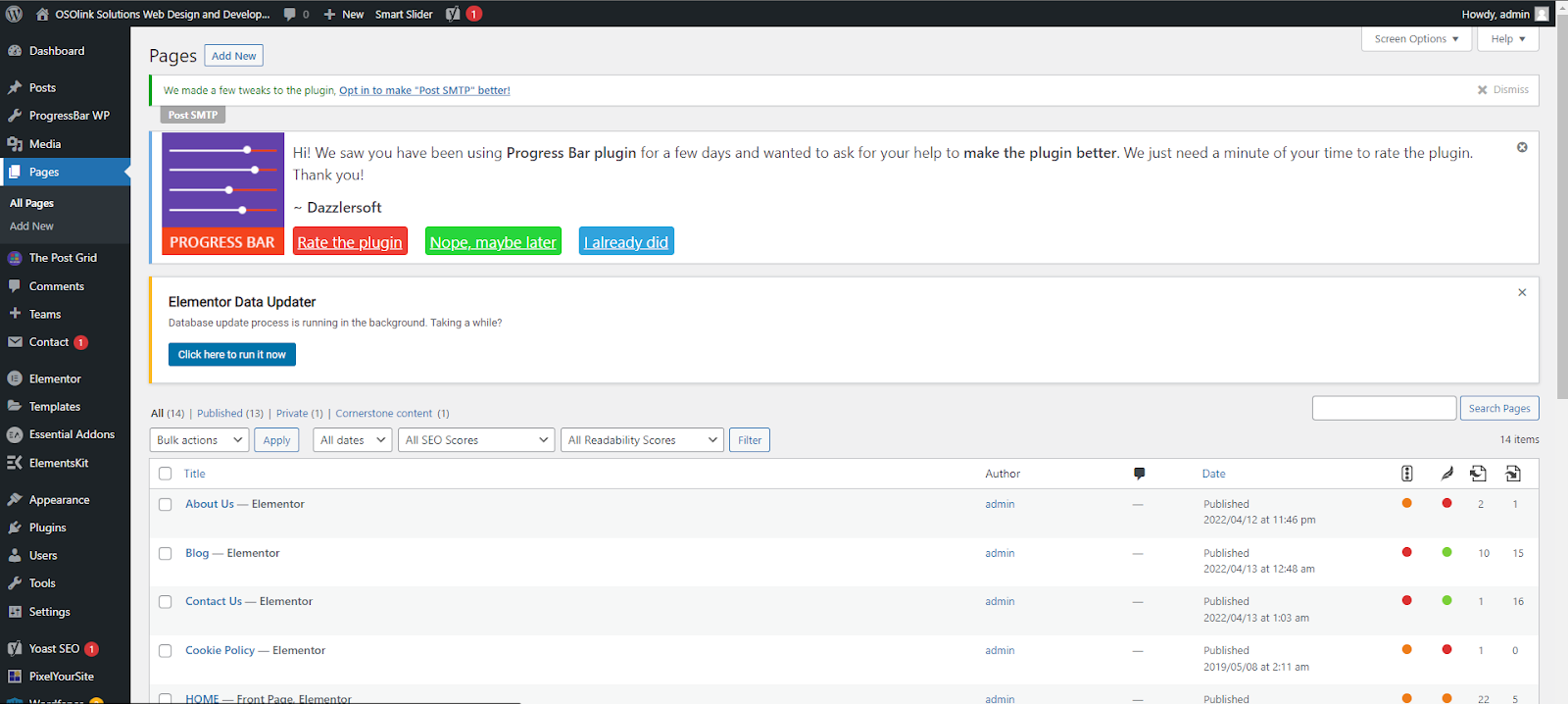Open the All dates dropdown
This screenshot has height=704, width=1568.
click(352, 440)
